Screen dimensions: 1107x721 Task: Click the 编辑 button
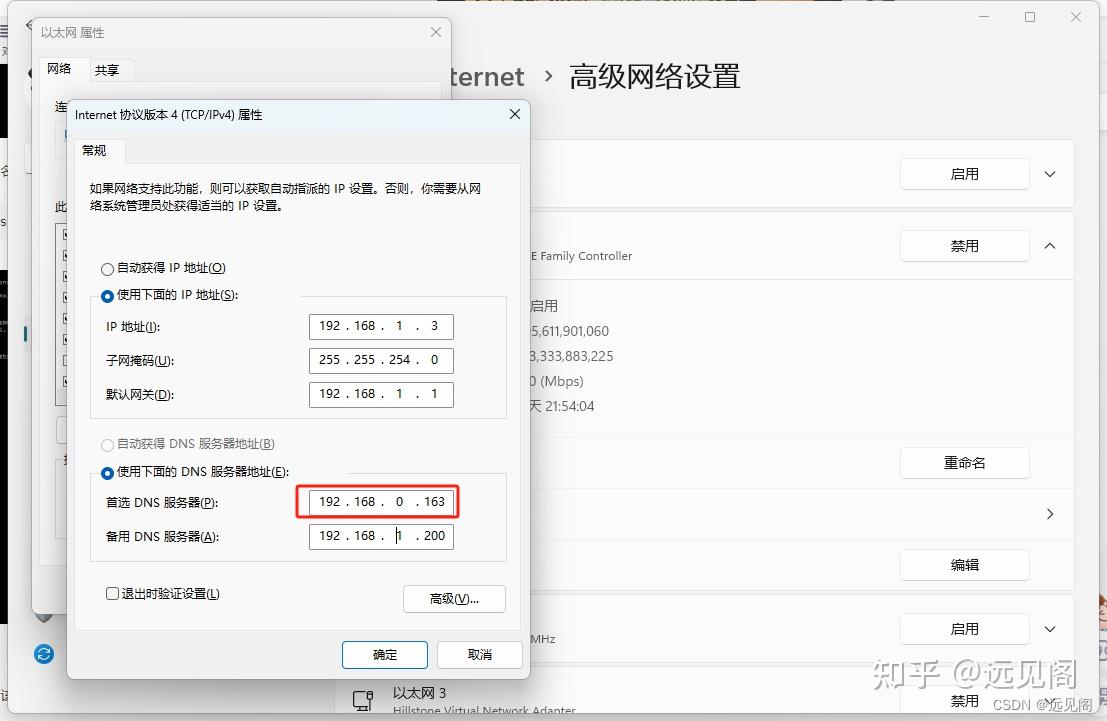964,564
